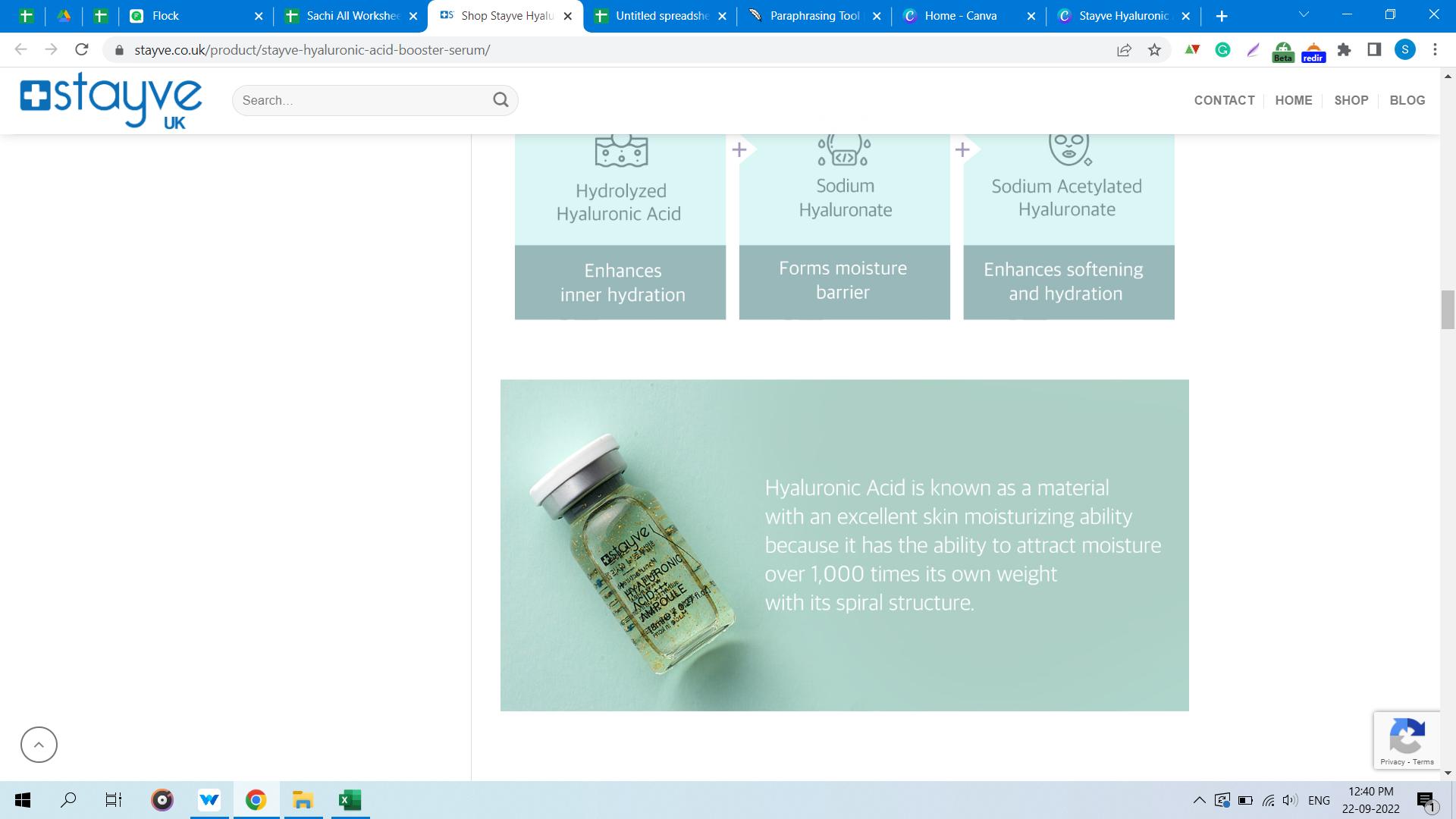The width and height of the screenshot is (1456, 819).
Task: Bookmark this page with the star icon
Action: [x=1154, y=50]
